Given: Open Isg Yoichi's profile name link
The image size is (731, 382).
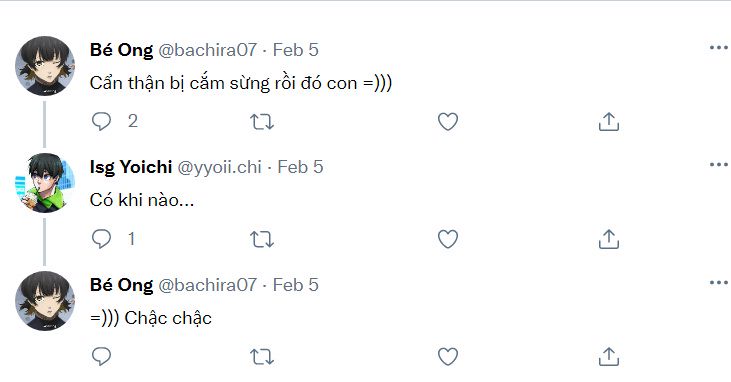Looking at the screenshot, I should [131, 167].
